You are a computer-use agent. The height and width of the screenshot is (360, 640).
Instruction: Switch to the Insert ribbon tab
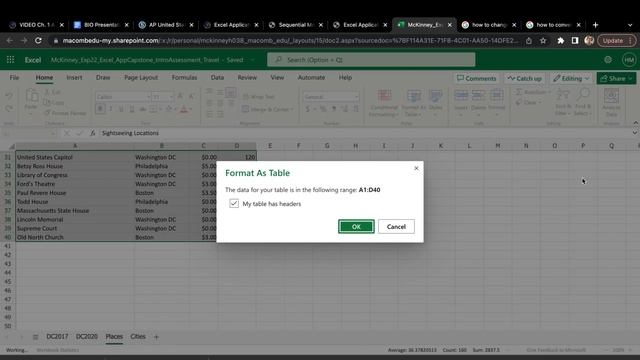click(74, 78)
